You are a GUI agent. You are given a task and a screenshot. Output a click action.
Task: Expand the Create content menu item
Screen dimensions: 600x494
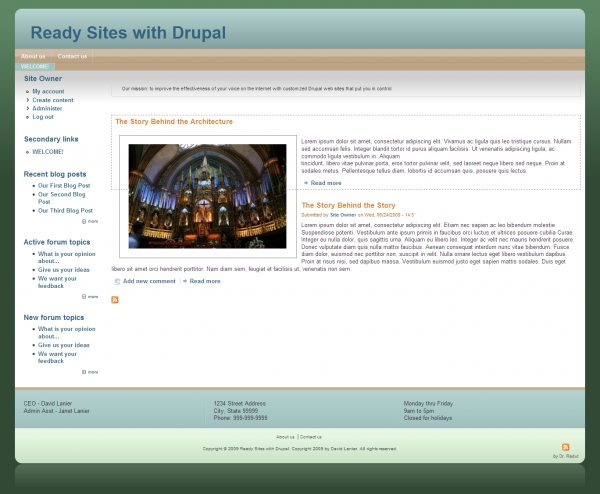(53, 100)
